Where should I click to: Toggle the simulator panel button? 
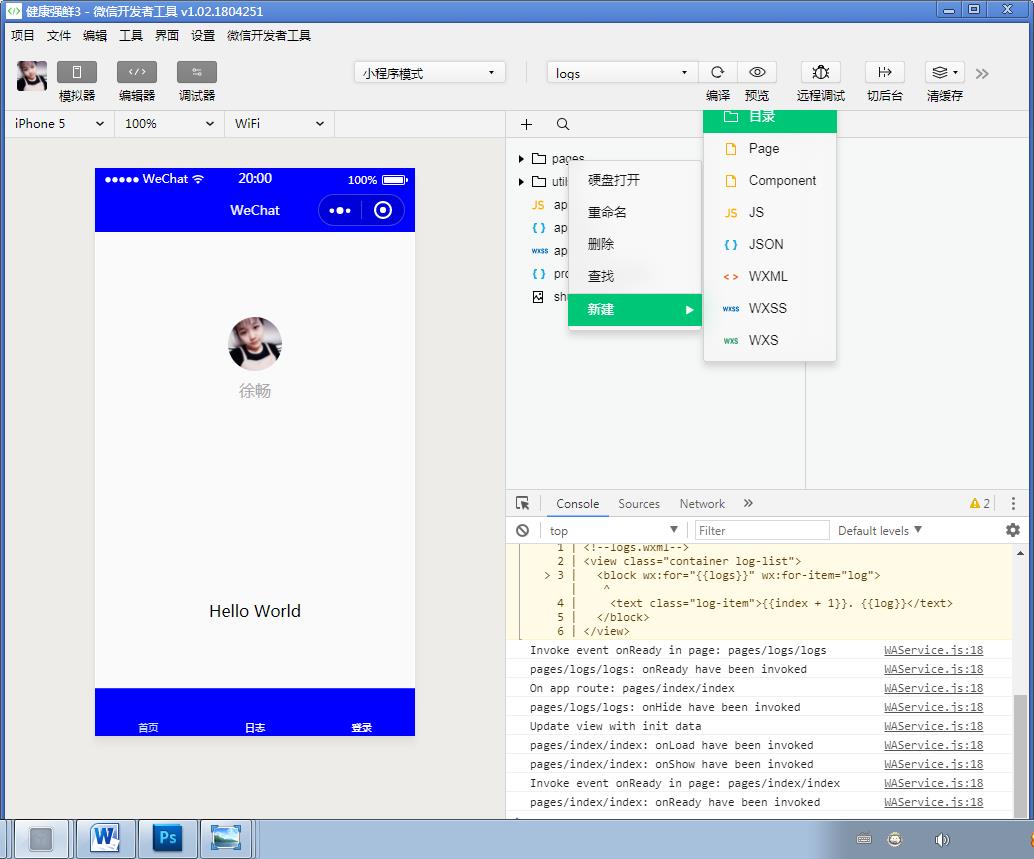tap(76, 72)
